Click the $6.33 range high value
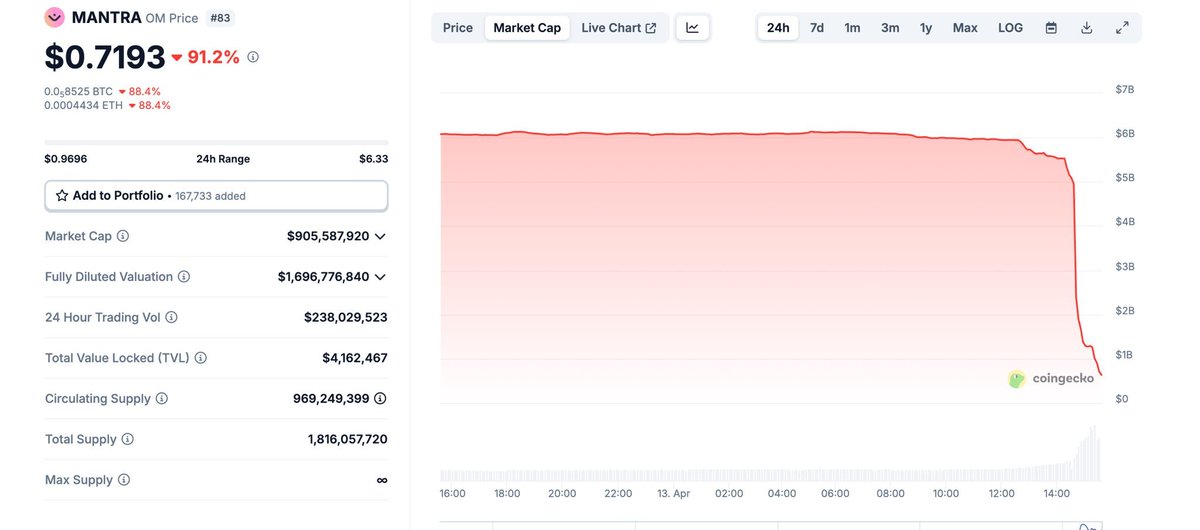 [x=373, y=159]
